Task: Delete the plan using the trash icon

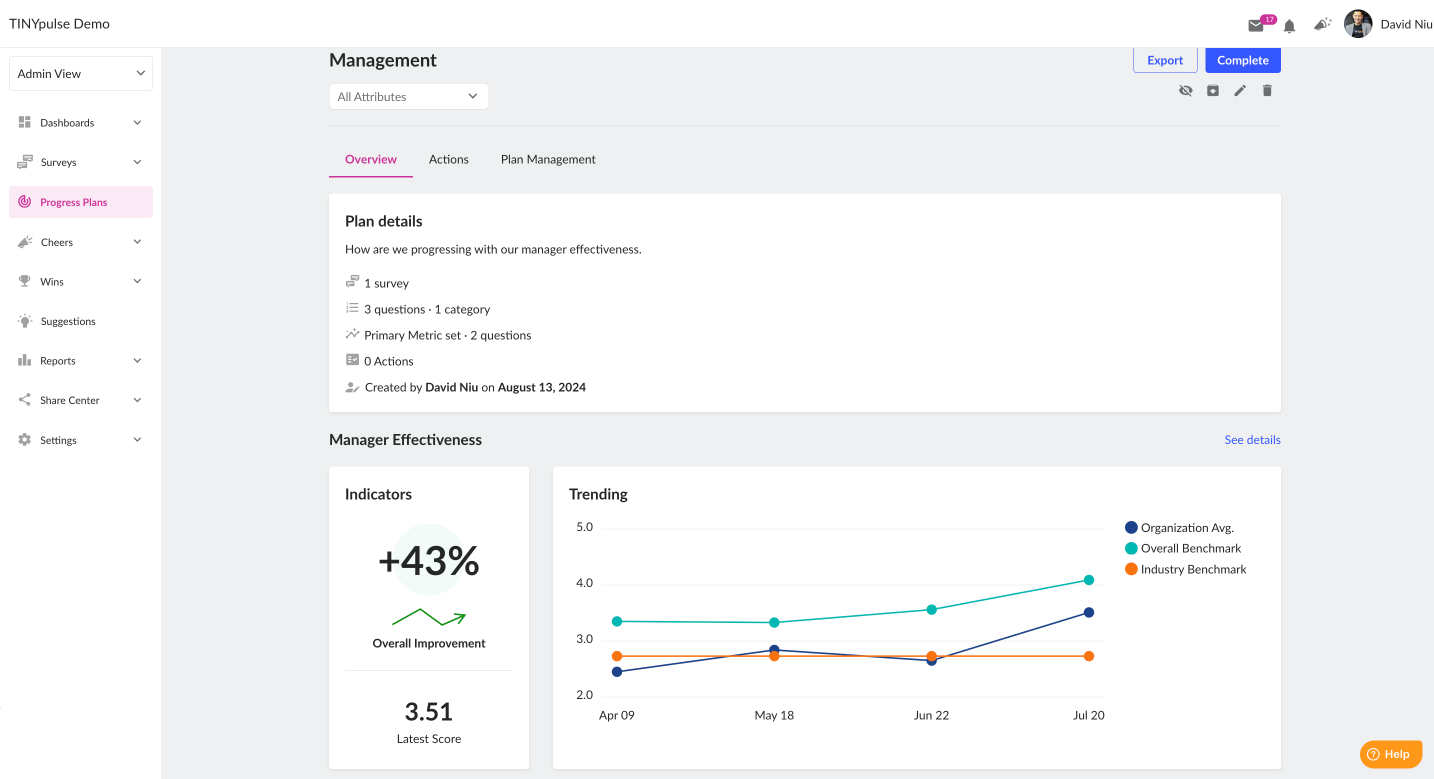Action: click(x=1267, y=91)
